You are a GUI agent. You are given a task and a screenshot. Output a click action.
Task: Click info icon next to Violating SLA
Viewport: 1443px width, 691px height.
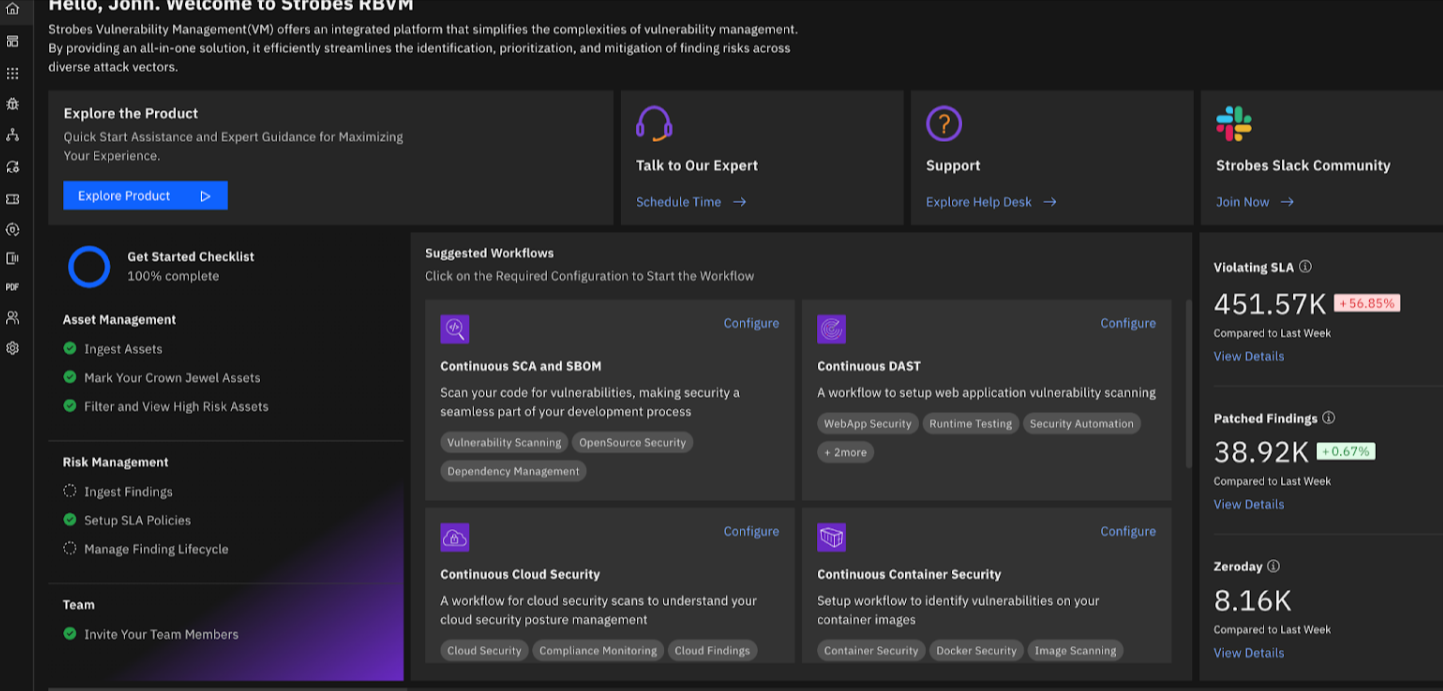pyautogui.click(x=1305, y=267)
